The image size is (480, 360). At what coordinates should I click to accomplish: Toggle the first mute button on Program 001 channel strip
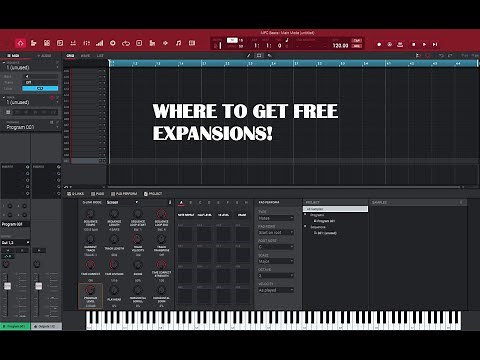tap(8, 250)
